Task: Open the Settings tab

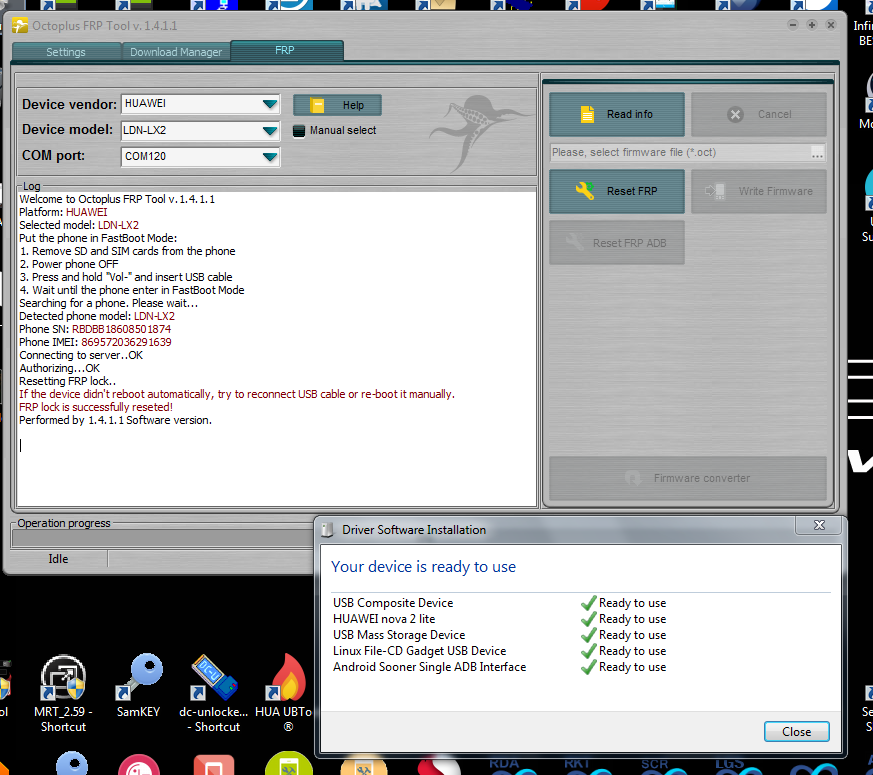Action: point(66,52)
